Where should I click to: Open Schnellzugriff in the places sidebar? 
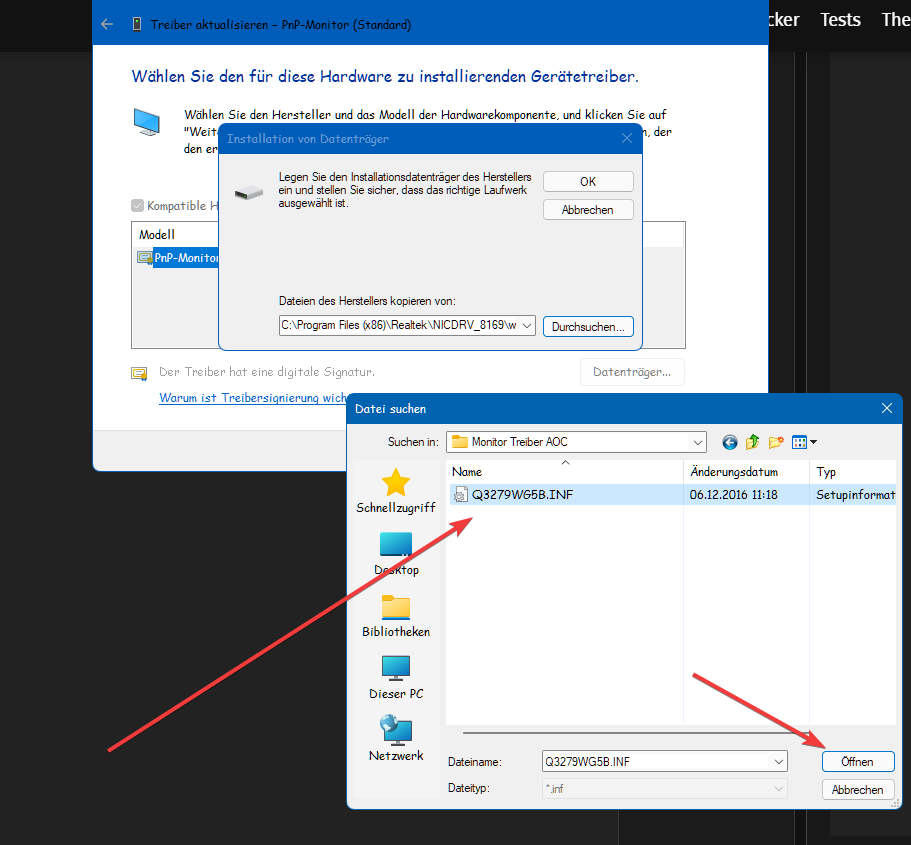pos(396,492)
